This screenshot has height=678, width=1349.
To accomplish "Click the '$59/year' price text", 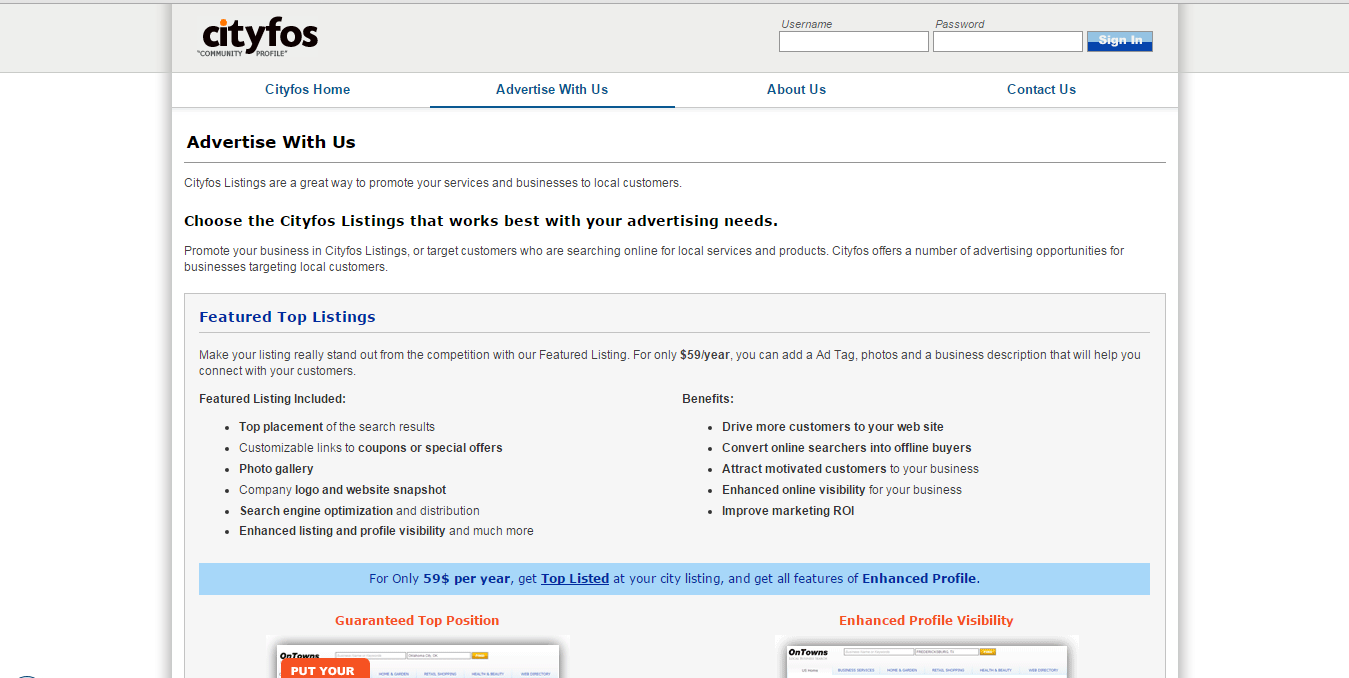I will 705,355.
